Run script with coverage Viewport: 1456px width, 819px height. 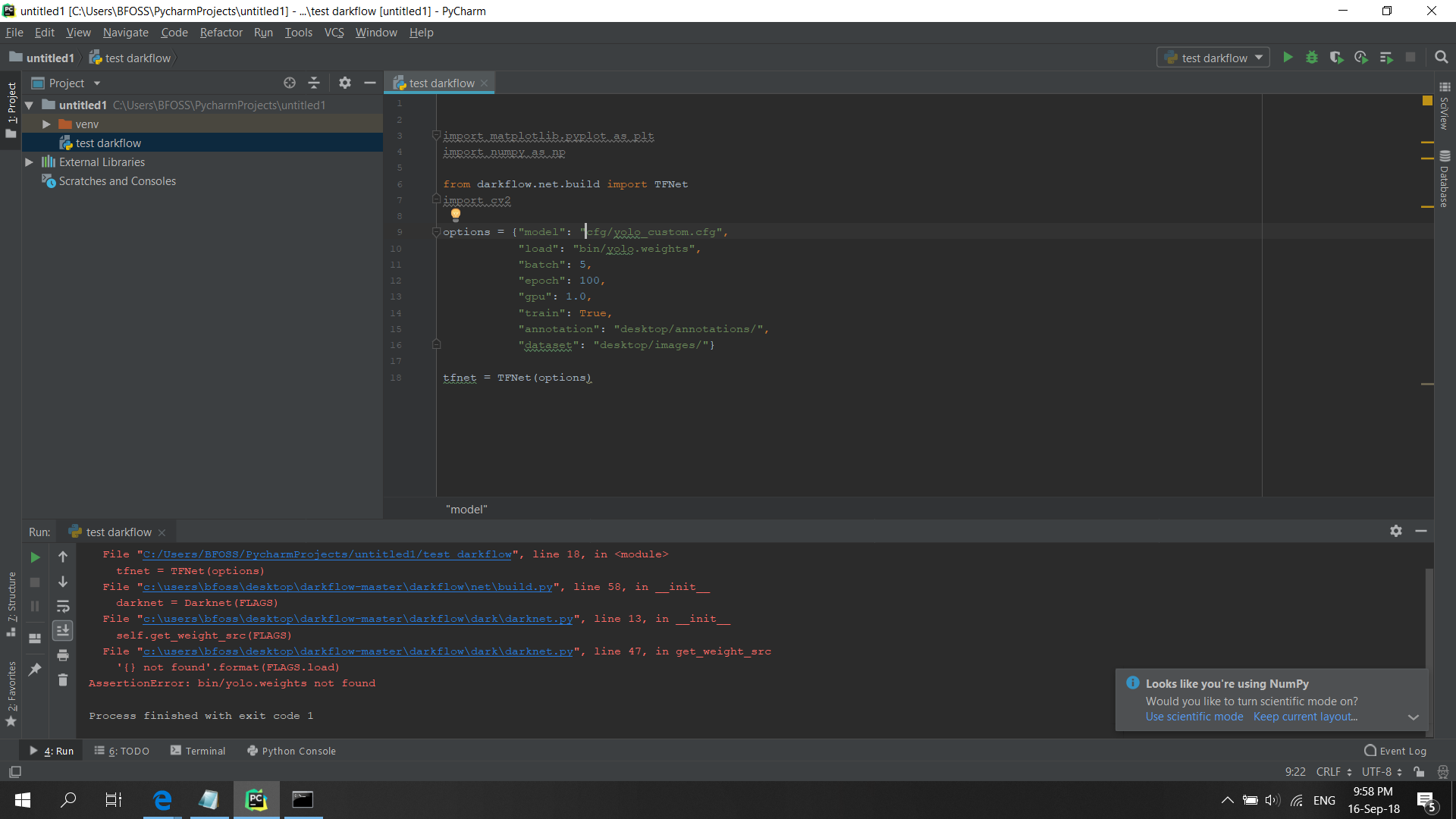coord(1337,57)
